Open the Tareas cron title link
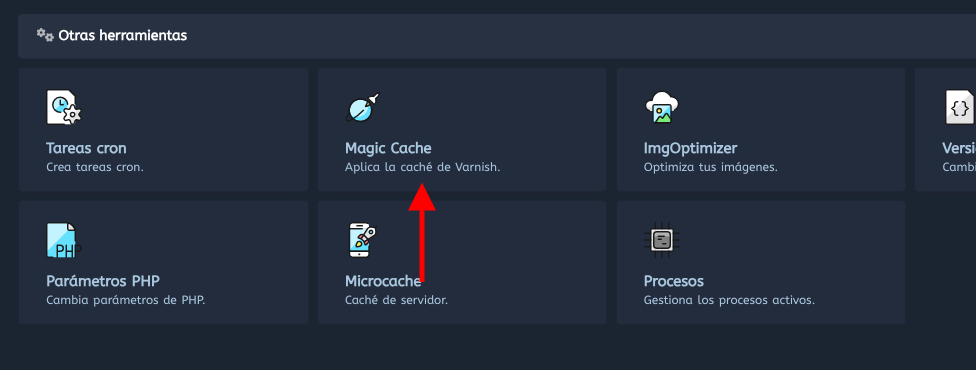This screenshot has height=370, width=976. 87,148
